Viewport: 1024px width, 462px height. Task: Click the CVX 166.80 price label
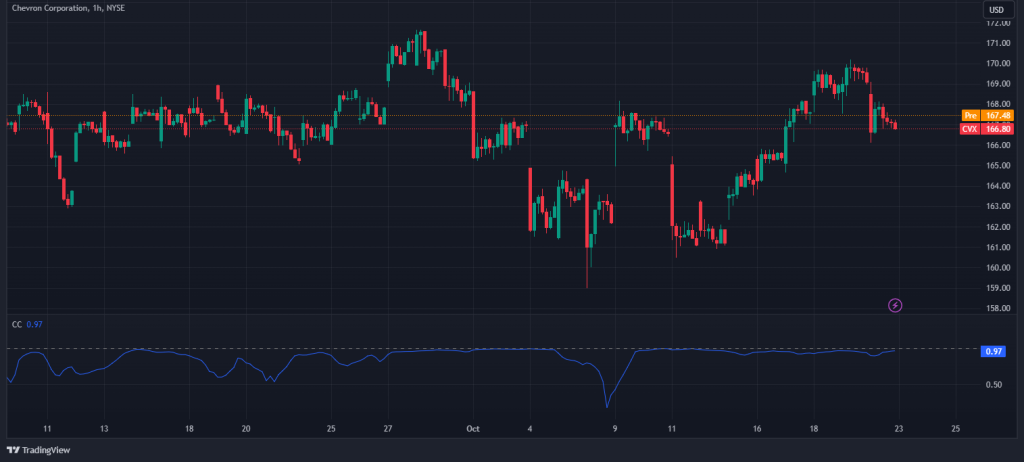tap(987, 129)
